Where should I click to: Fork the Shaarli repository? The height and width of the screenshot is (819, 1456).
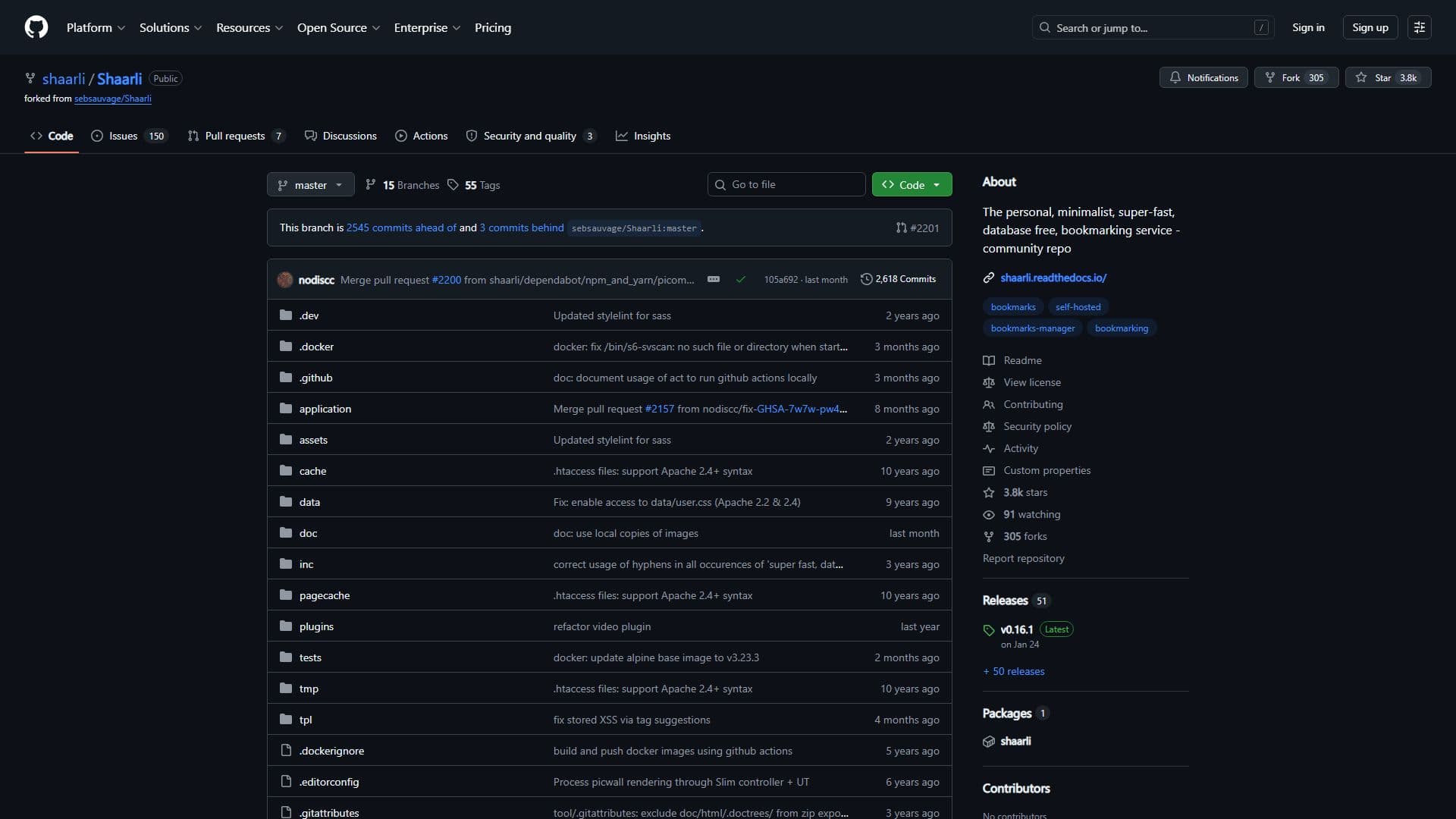click(x=1296, y=77)
